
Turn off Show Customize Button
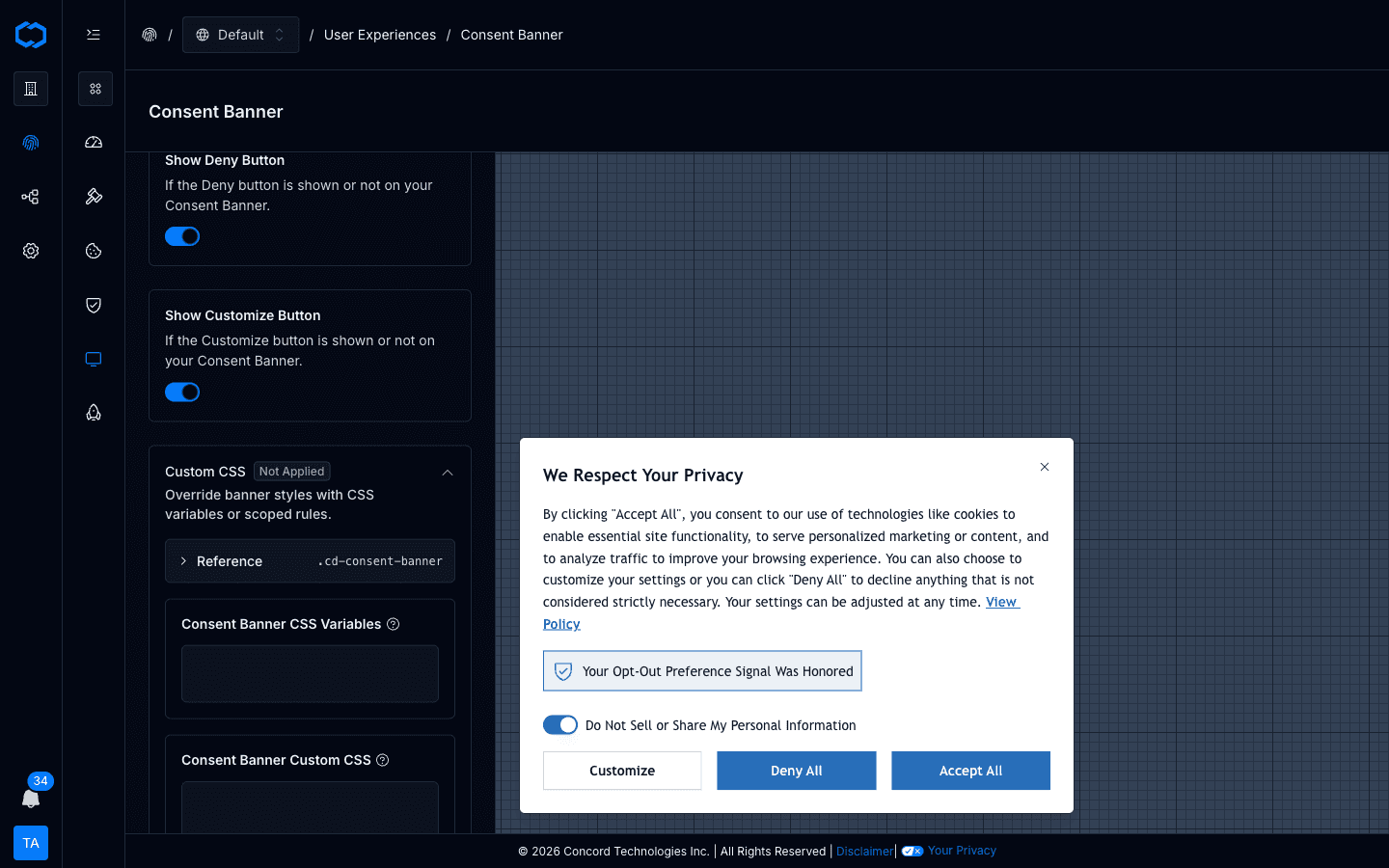click(182, 392)
